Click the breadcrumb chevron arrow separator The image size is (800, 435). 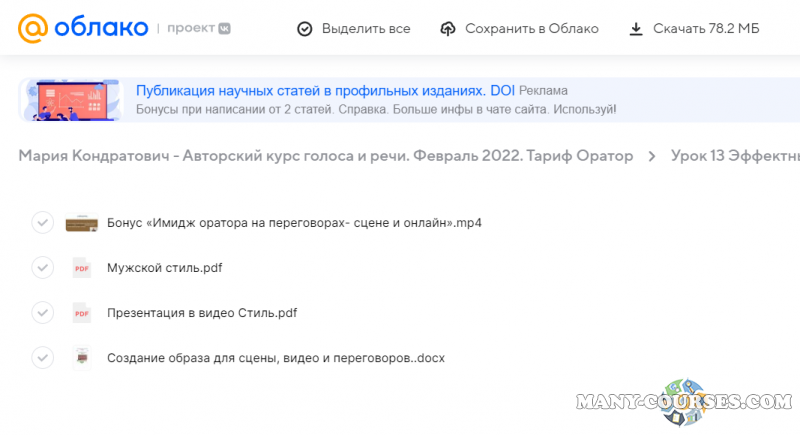652,156
